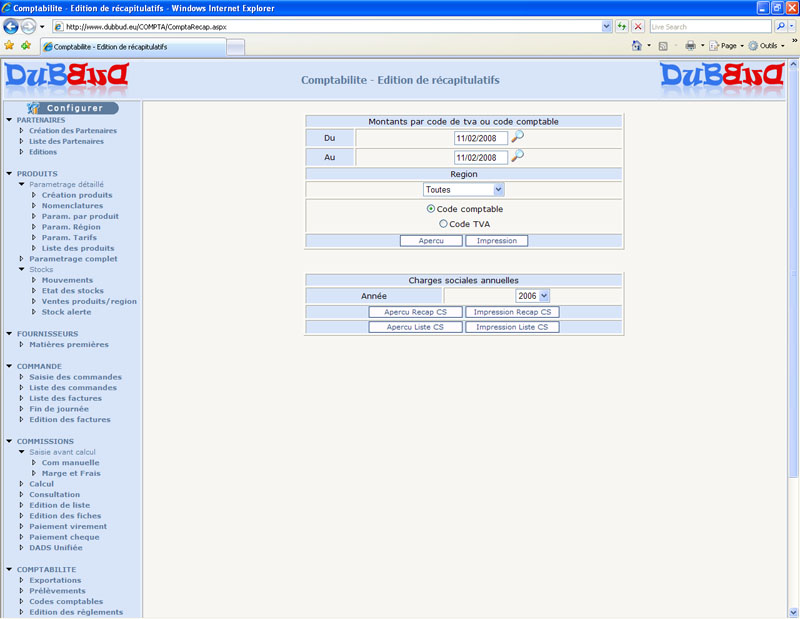
Task: Click the Du date input field
Action: point(481,138)
